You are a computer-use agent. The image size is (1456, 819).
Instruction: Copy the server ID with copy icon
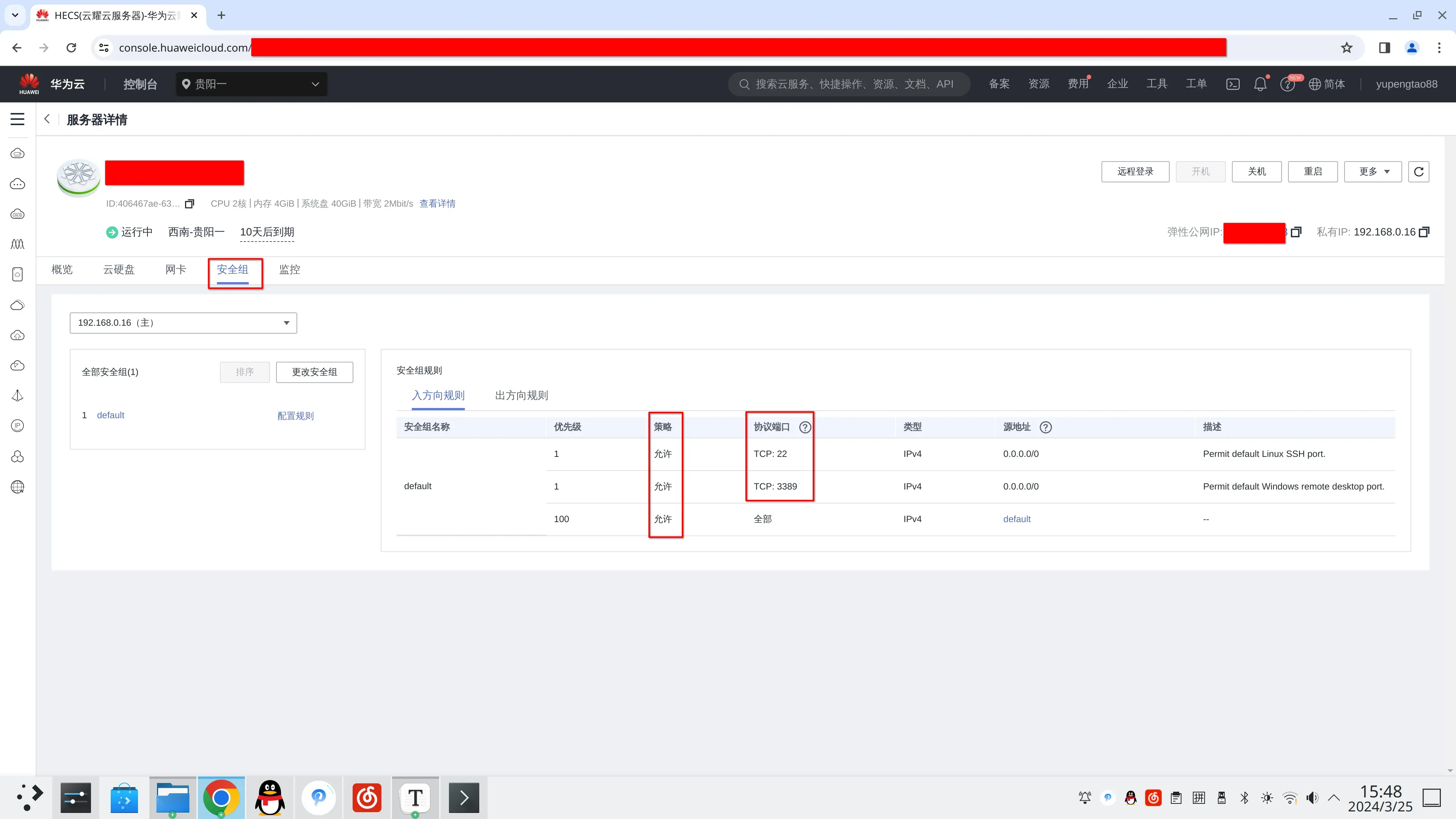190,204
